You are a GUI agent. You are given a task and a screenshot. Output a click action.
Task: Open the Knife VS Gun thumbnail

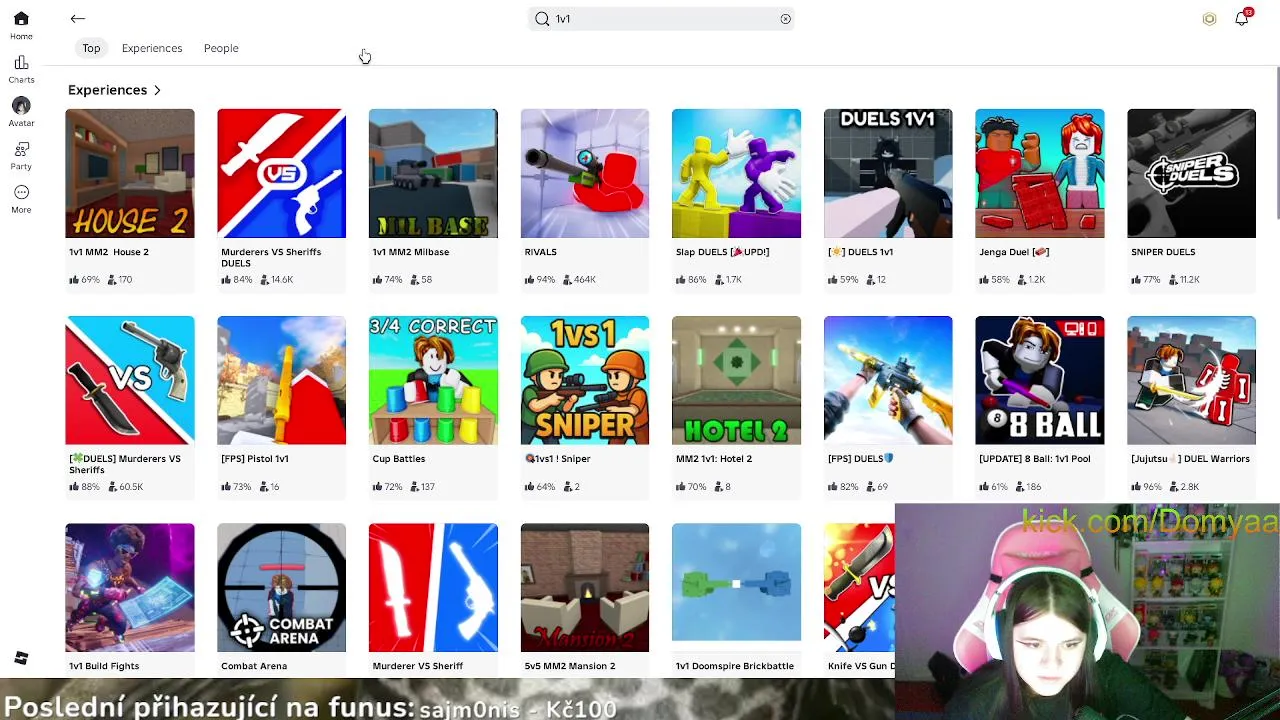pyautogui.click(x=859, y=587)
